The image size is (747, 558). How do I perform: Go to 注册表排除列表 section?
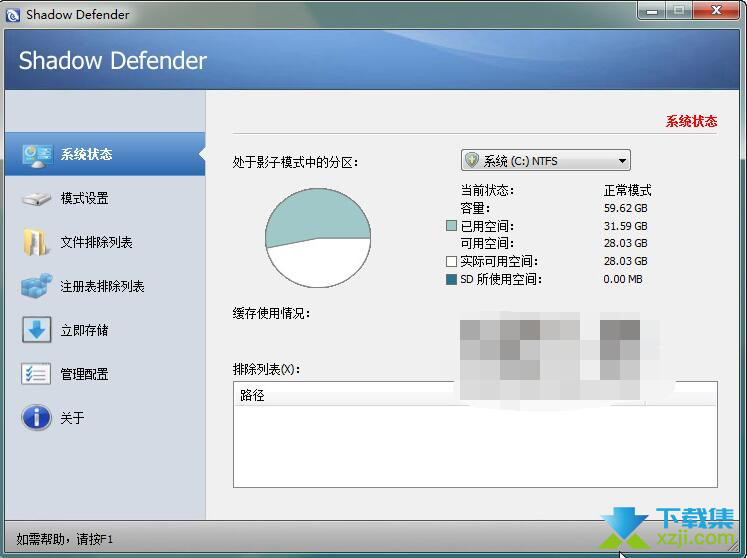click(105, 286)
